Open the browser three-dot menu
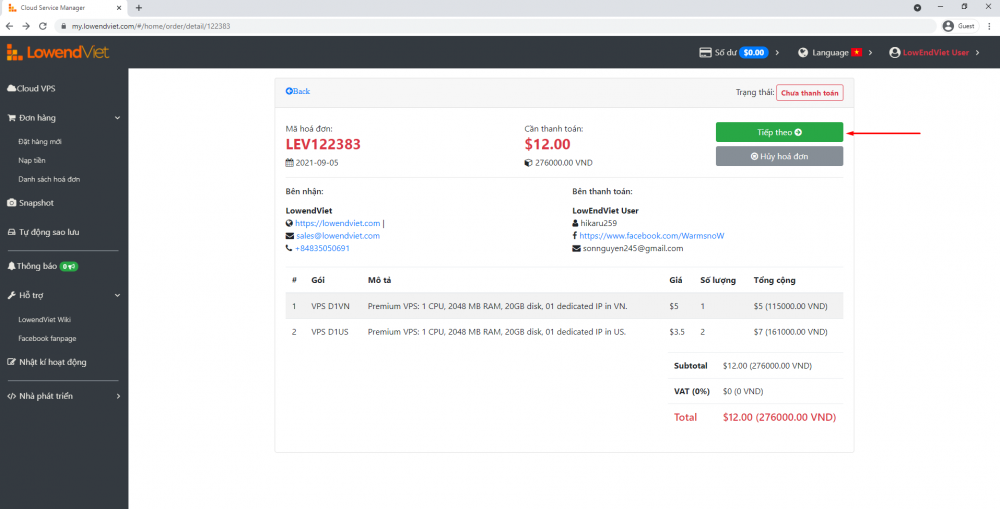The height and width of the screenshot is (509, 1000). point(990,26)
